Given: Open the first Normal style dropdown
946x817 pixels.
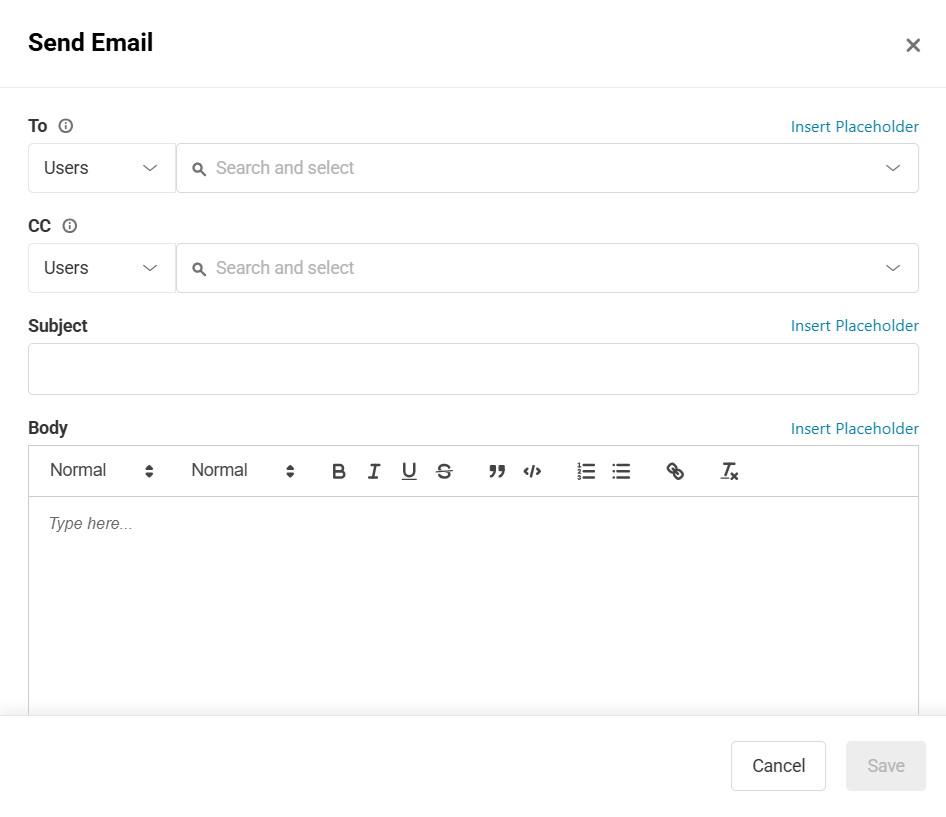Looking at the screenshot, I should (102, 471).
